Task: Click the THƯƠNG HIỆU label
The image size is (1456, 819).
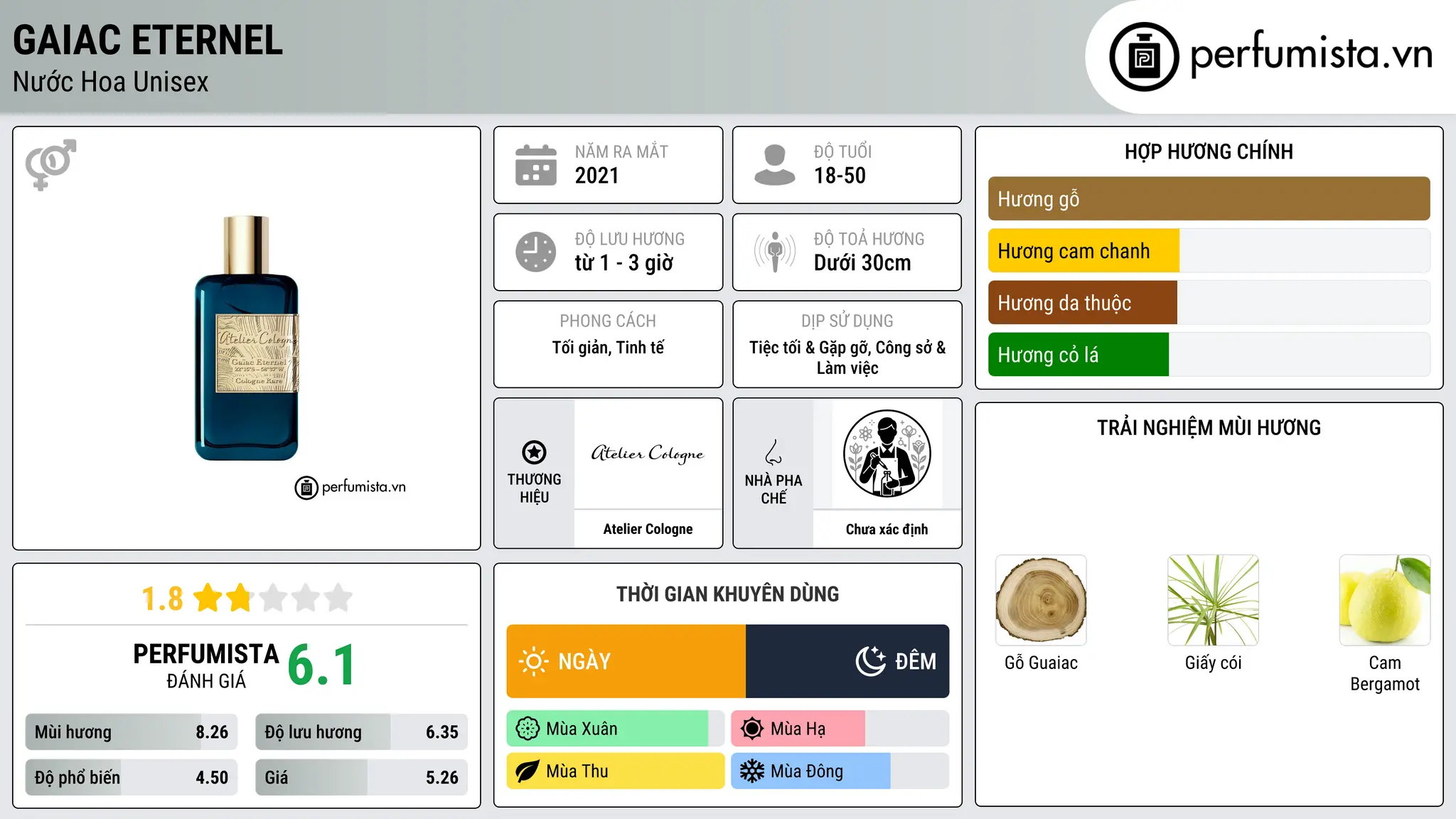Action: coord(534,488)
